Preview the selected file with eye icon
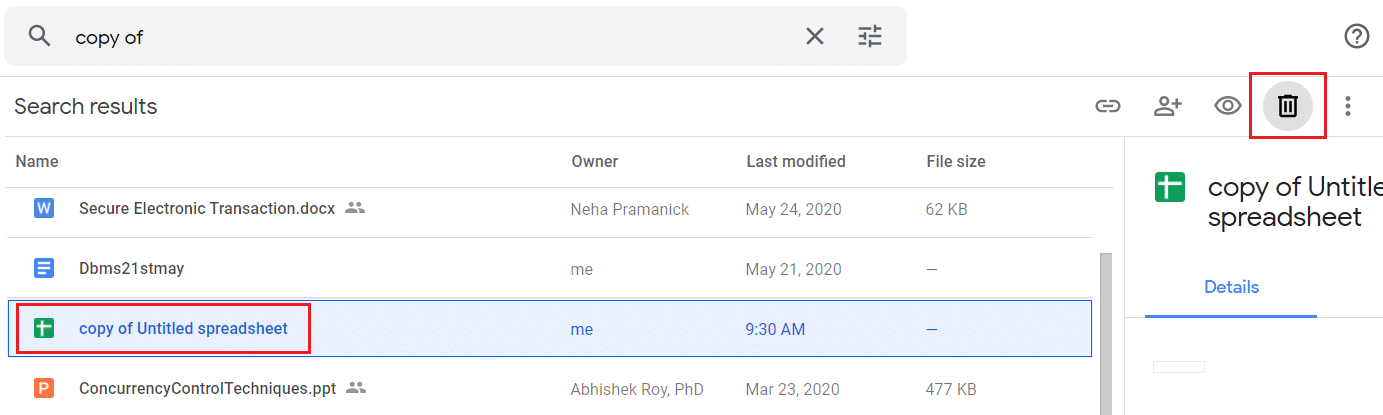The image size is (1383, 415). (1228, 106)
